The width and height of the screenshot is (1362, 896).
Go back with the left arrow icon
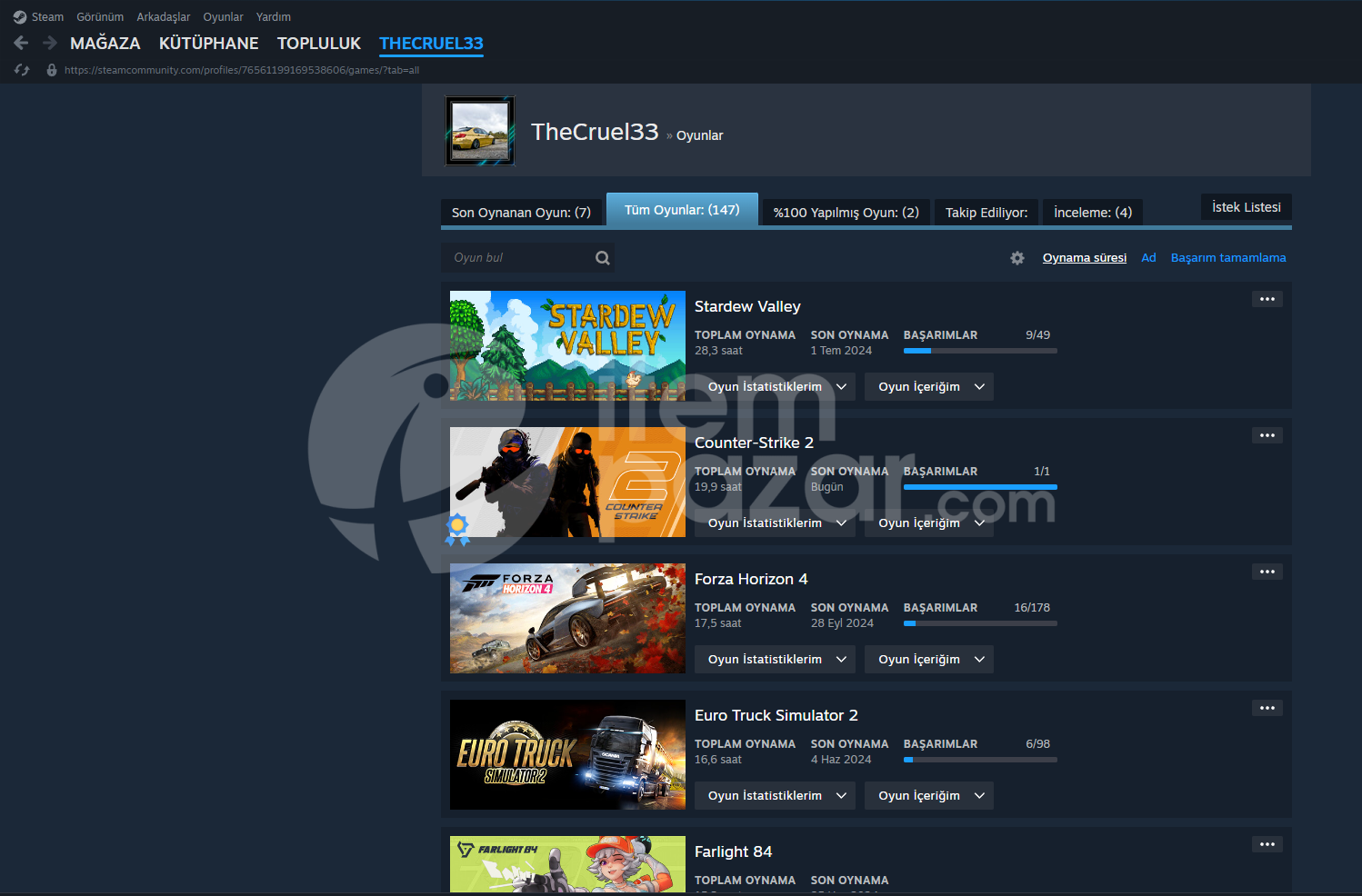tap(21, 43)
